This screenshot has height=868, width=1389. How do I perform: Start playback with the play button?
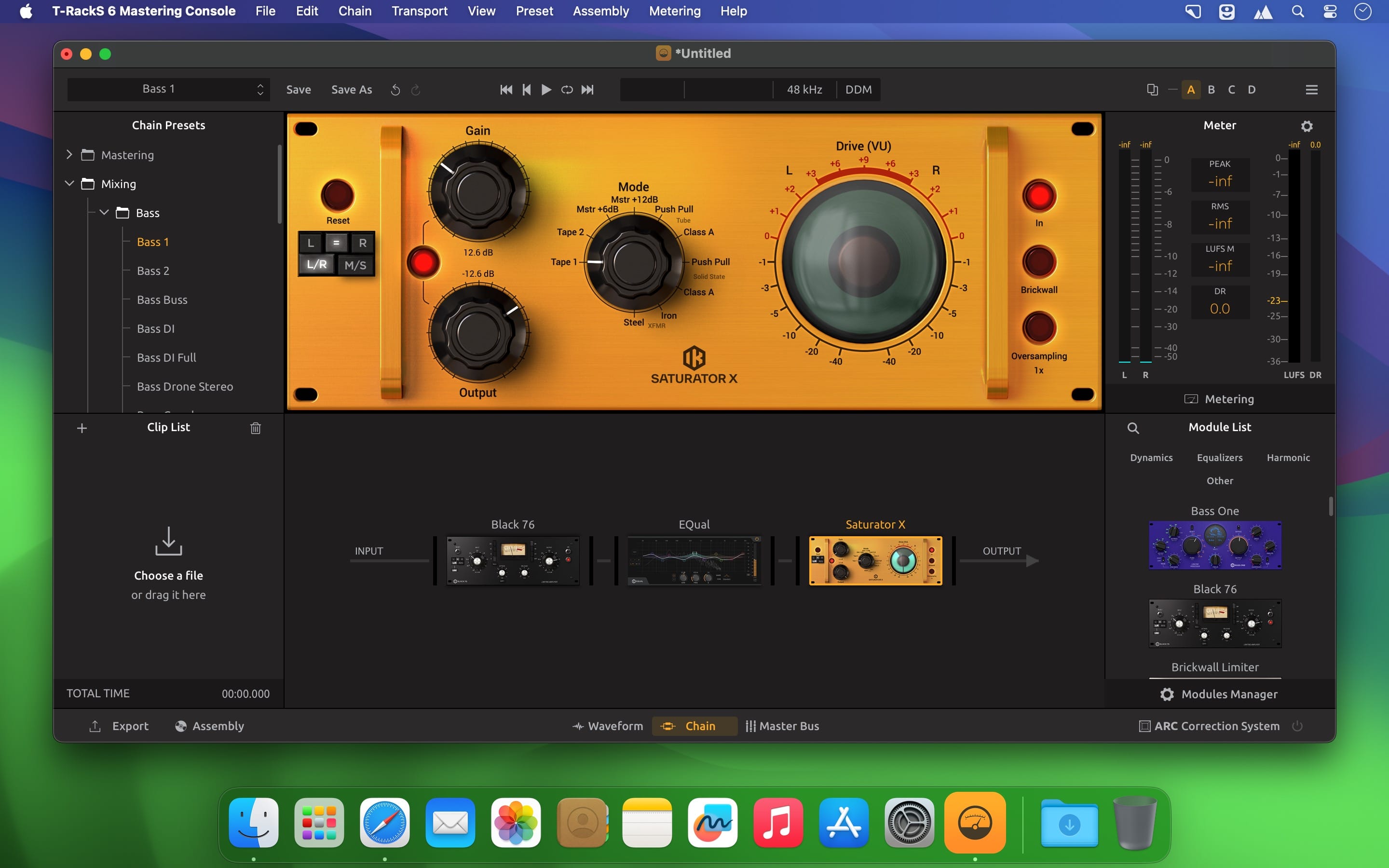(x=546, y=90)
